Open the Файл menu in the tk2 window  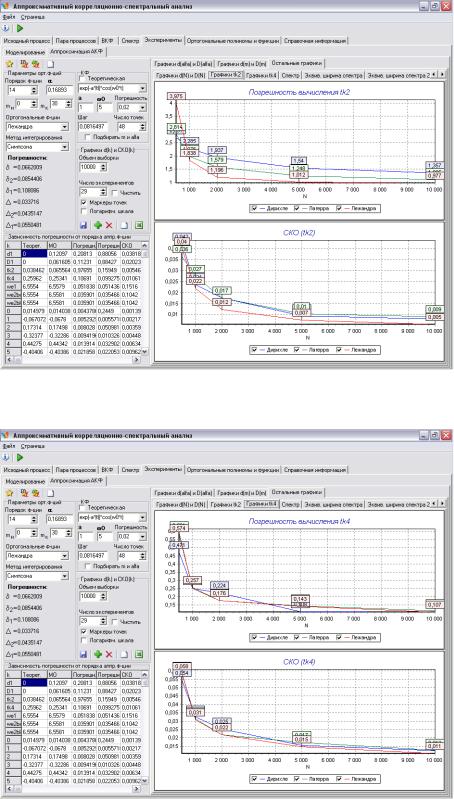point(9,17)
